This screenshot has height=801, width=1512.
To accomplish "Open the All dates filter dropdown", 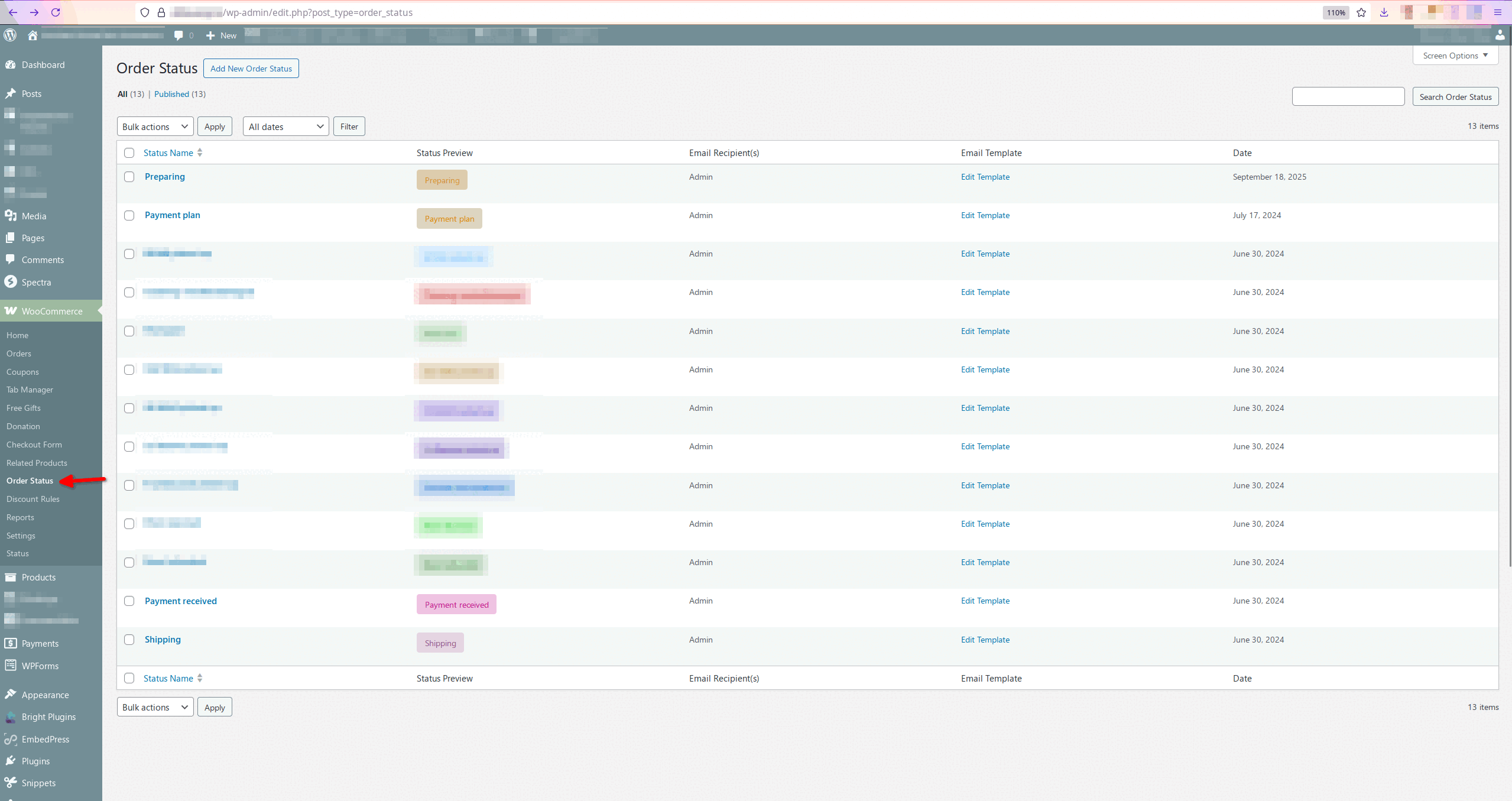I will click(x=286, y=127).
